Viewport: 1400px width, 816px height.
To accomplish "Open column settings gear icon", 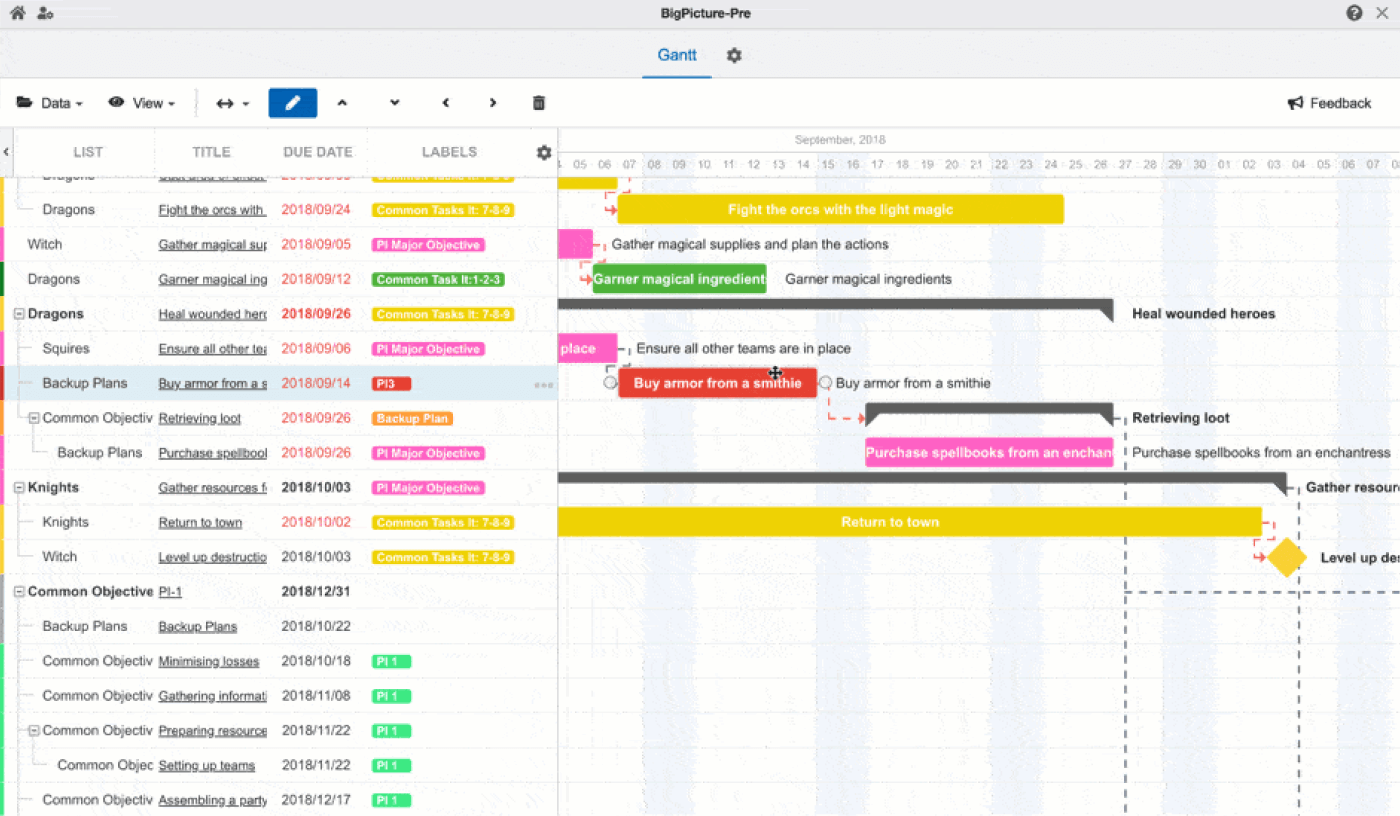I will pyautogui.click(x=544, y=153).
